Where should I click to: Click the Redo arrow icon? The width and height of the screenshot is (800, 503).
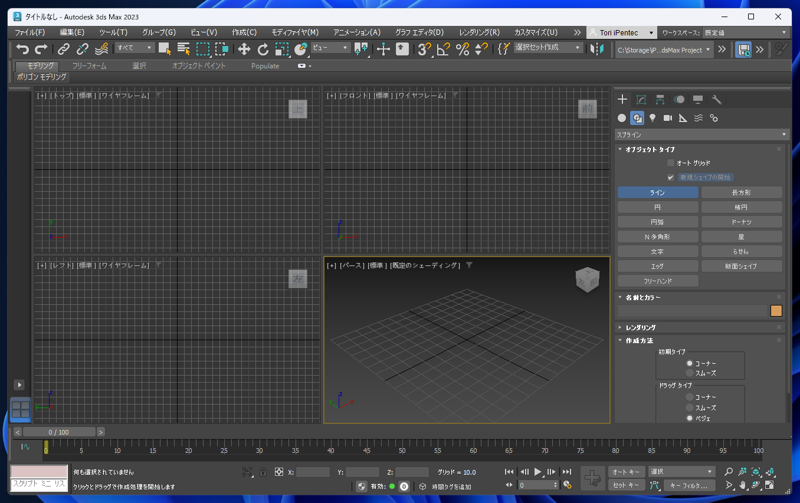click(x=41, y=49)
